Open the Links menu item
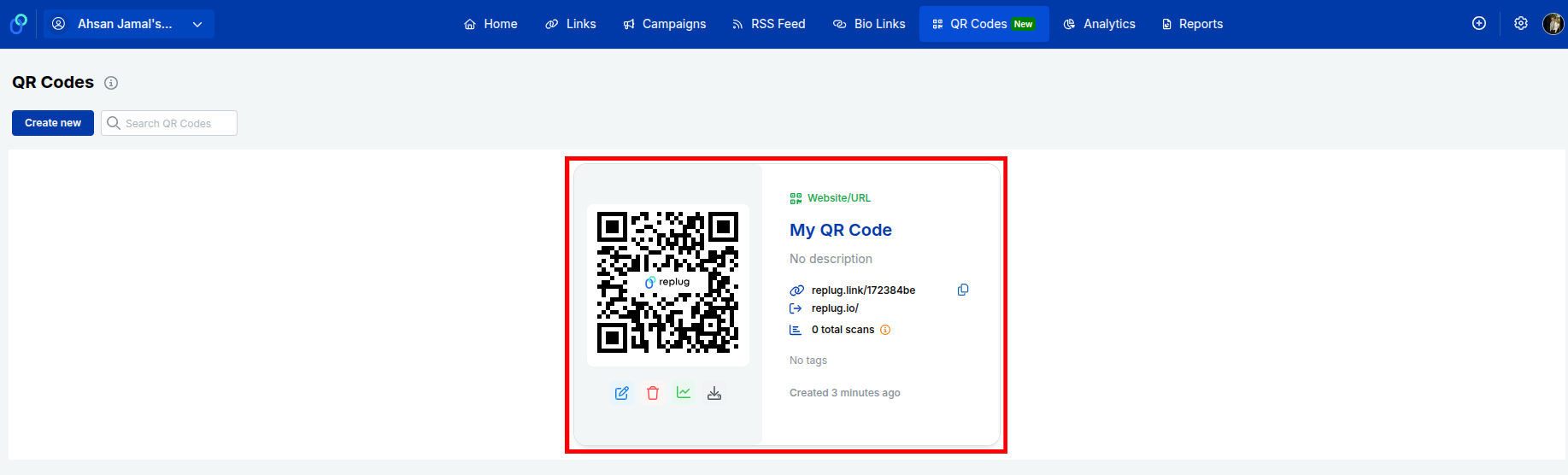1568x475 pixels. pos(571,24)
